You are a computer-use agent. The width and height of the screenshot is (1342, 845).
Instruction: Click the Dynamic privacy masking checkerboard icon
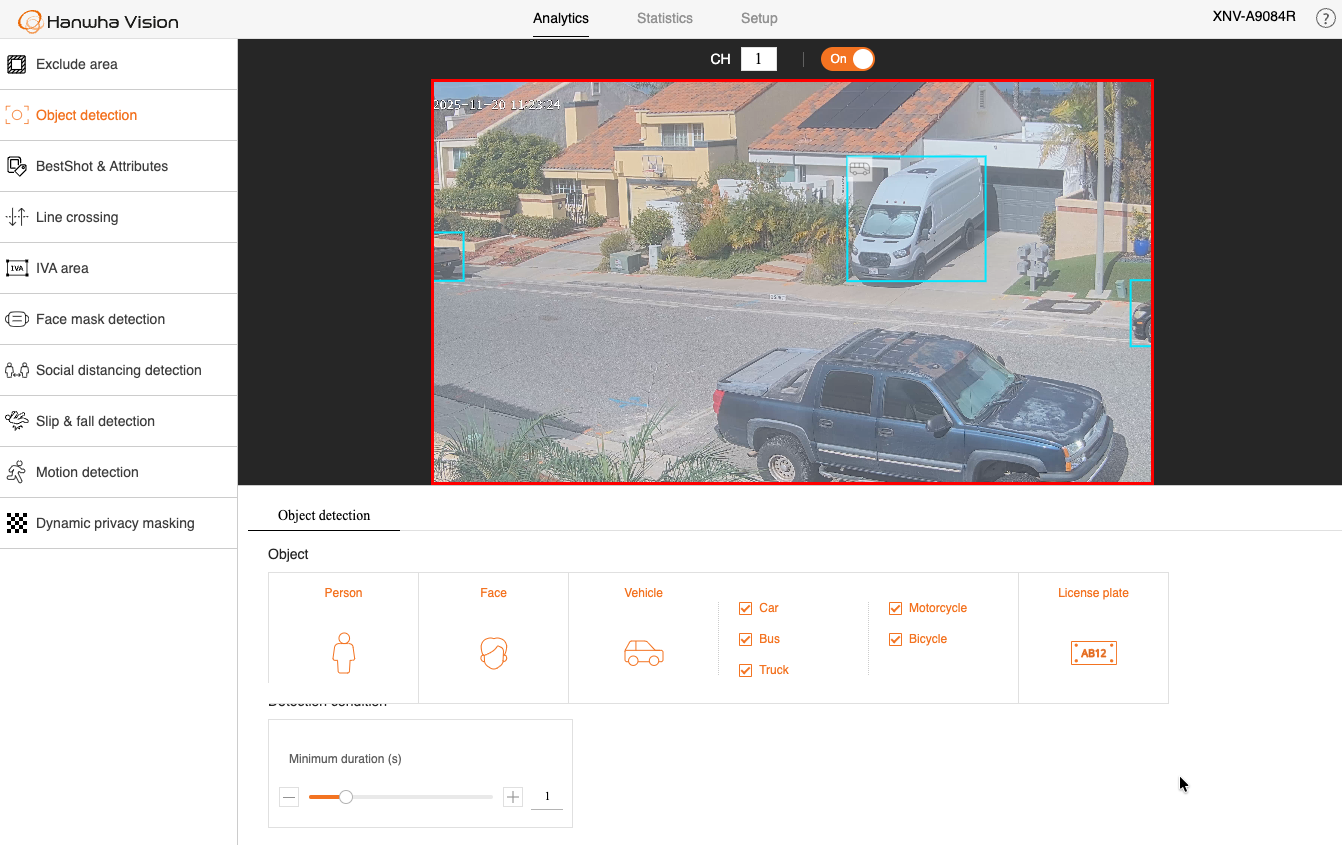(17, 523)
